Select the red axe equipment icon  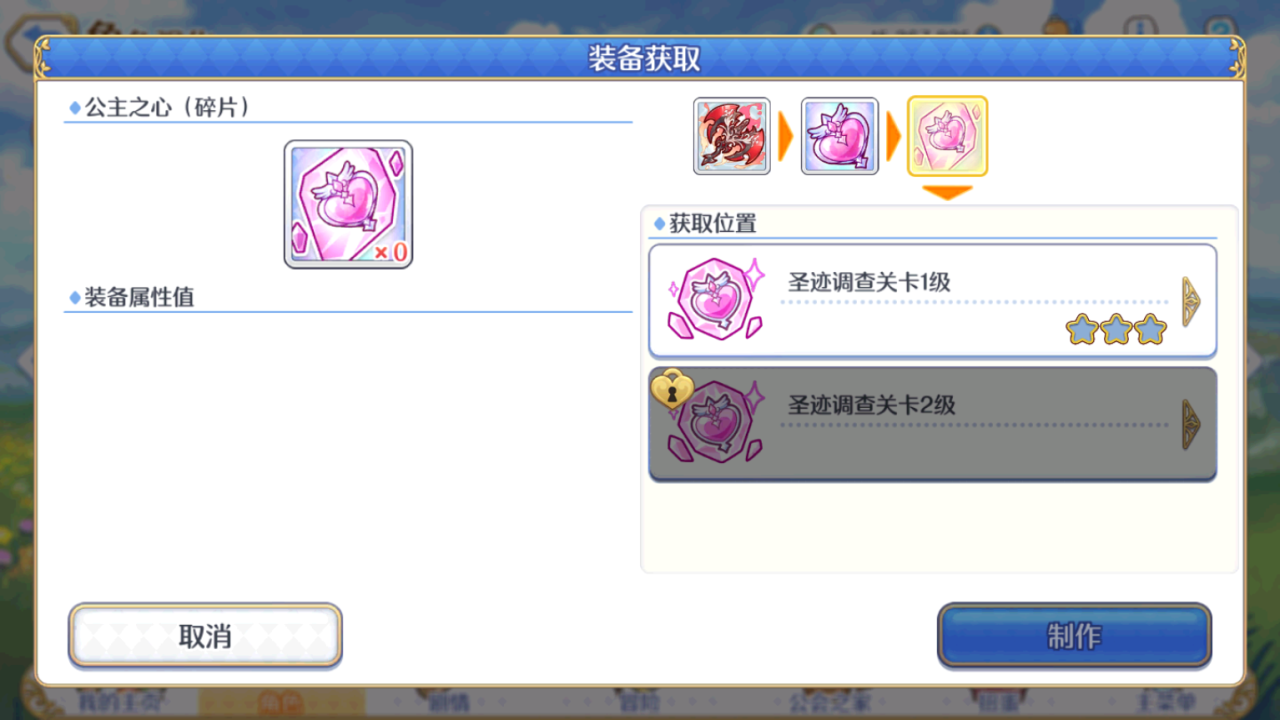point(732,136)
